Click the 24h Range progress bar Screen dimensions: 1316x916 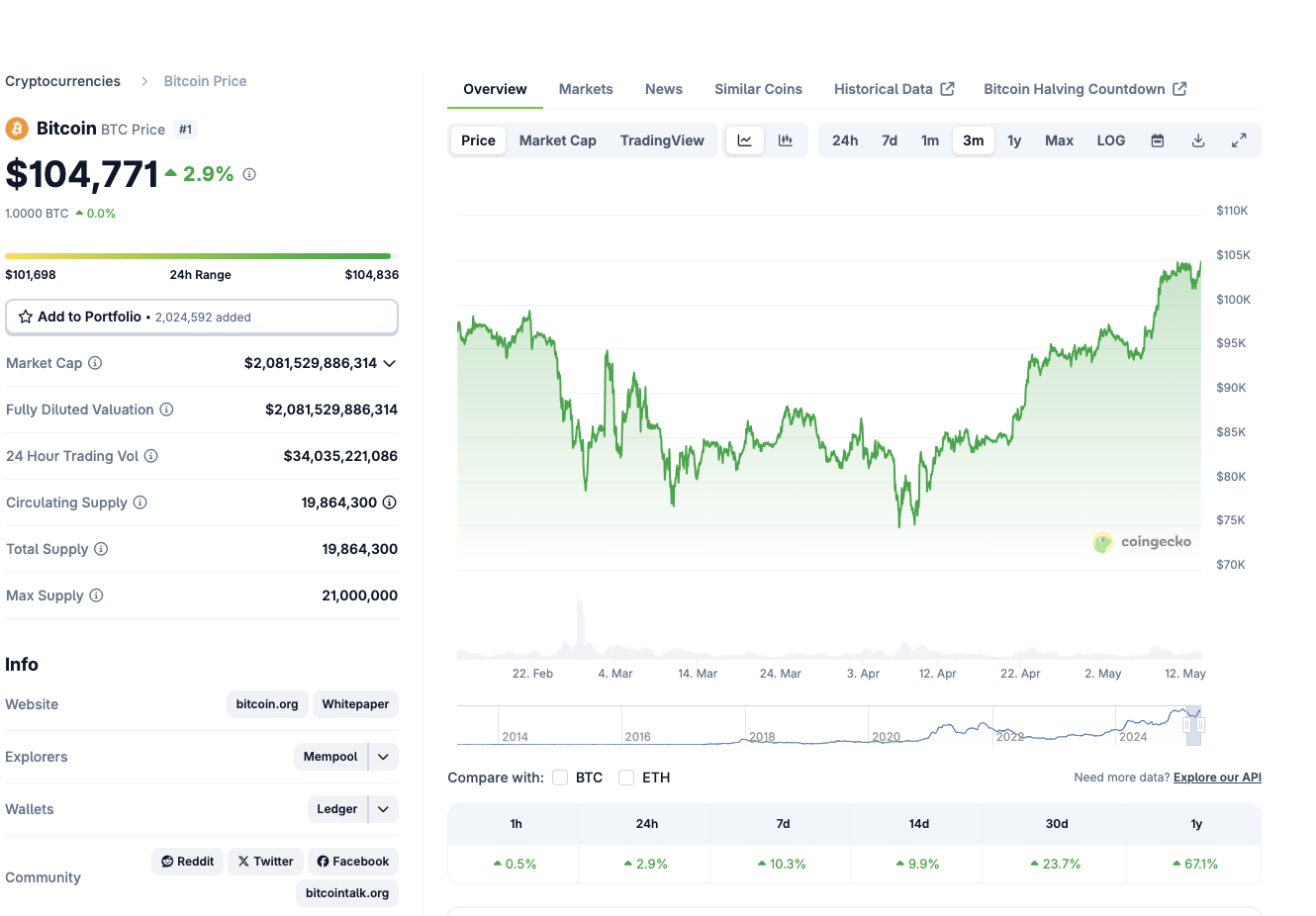click(x=202, y=256)
